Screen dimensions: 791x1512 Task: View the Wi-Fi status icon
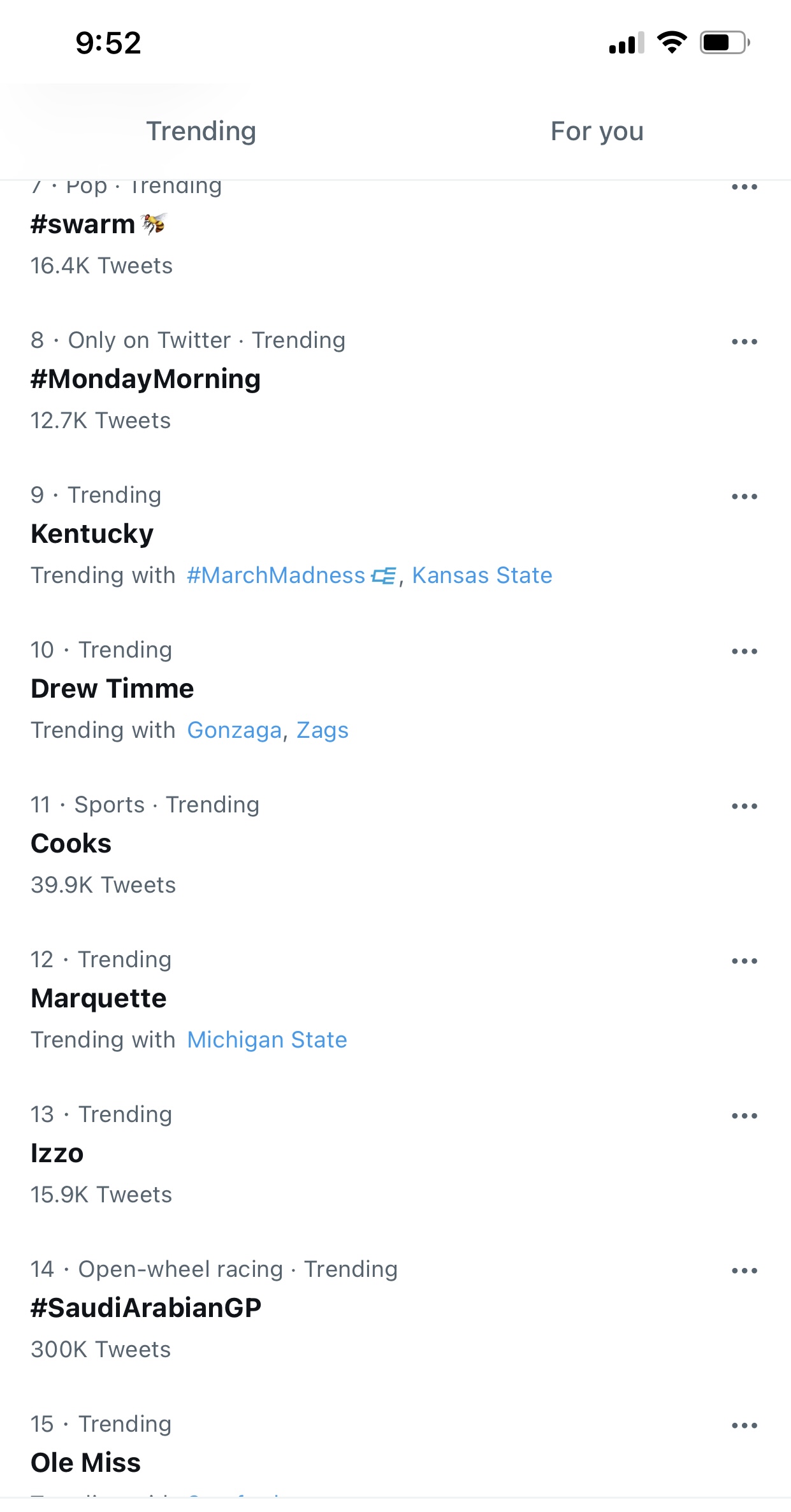(672, 43)
